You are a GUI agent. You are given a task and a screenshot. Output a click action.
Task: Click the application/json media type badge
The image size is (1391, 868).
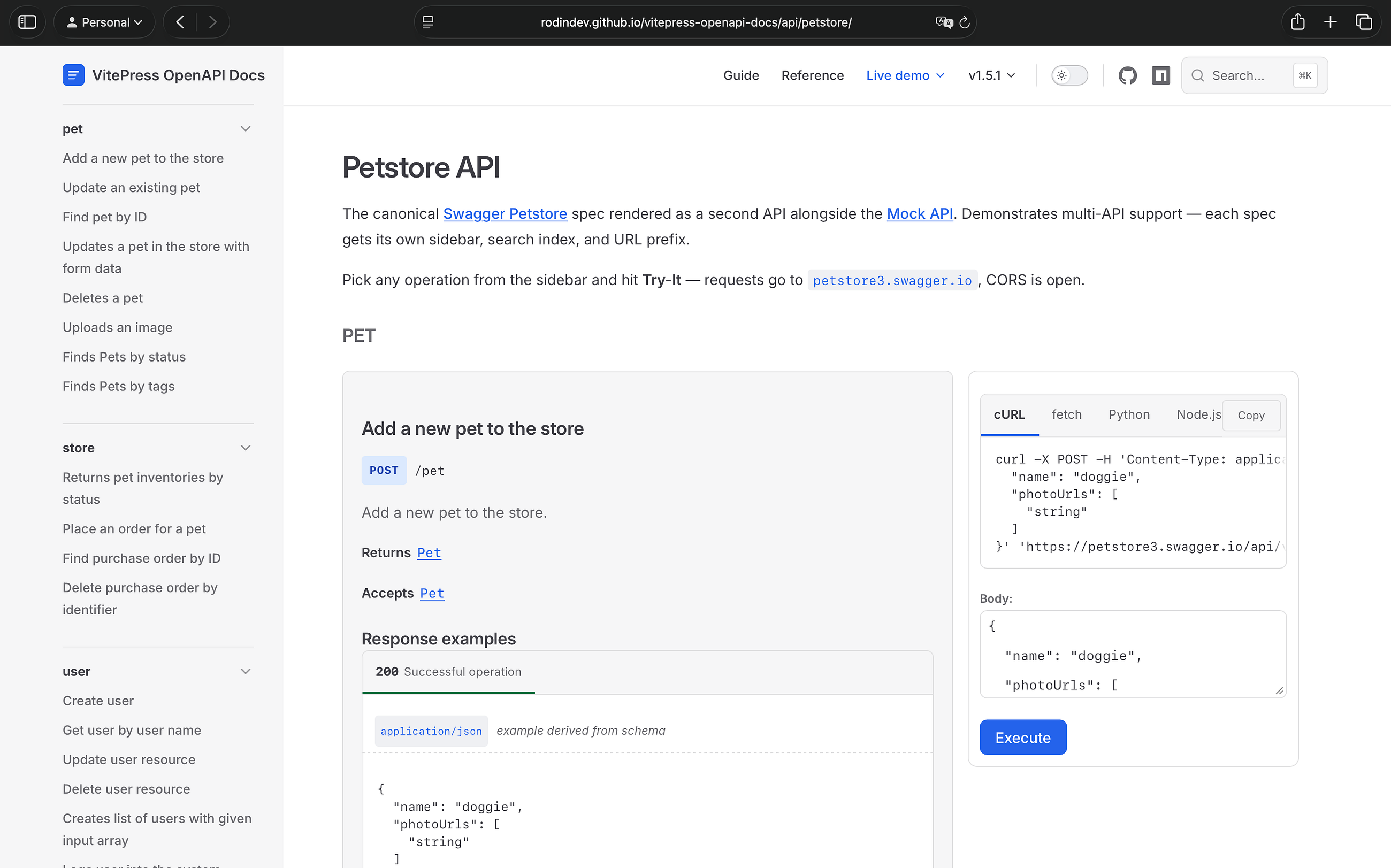click(431, 731)
